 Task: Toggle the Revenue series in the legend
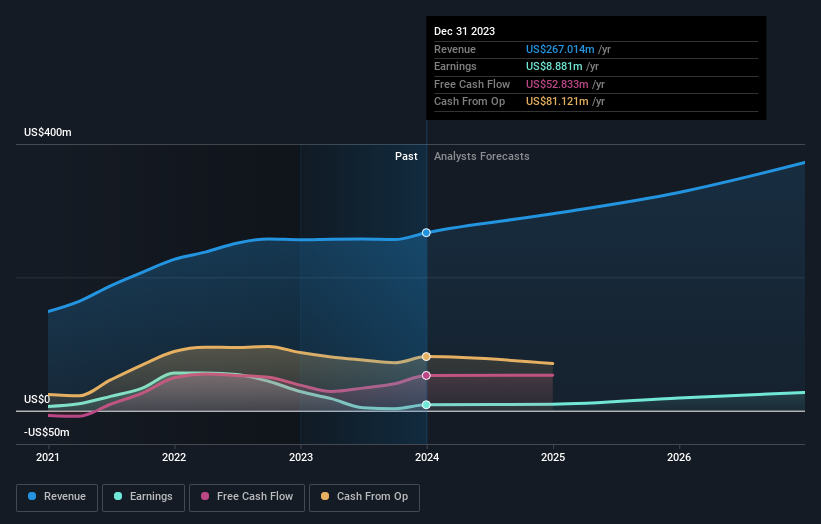57,497
